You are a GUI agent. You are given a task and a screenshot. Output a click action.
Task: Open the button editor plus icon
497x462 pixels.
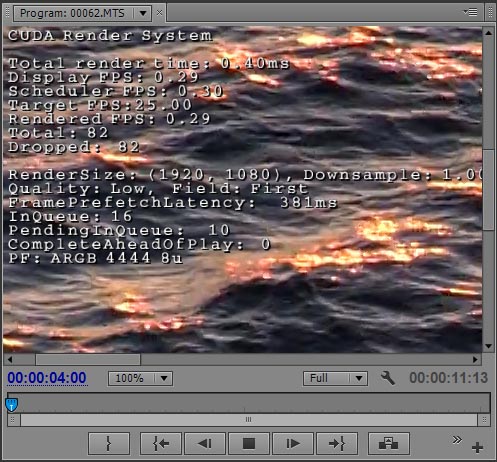pos(477,448)
